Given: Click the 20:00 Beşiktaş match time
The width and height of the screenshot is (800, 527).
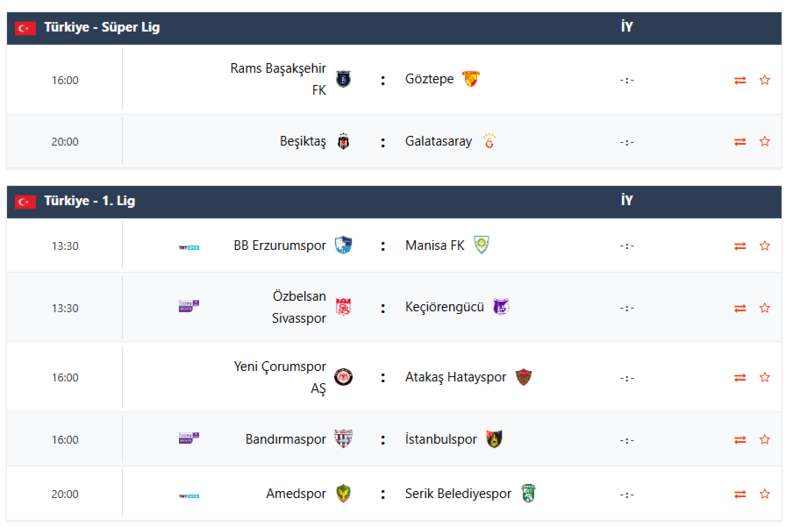Looking at the screenshot, I should [x=65, y=142].
